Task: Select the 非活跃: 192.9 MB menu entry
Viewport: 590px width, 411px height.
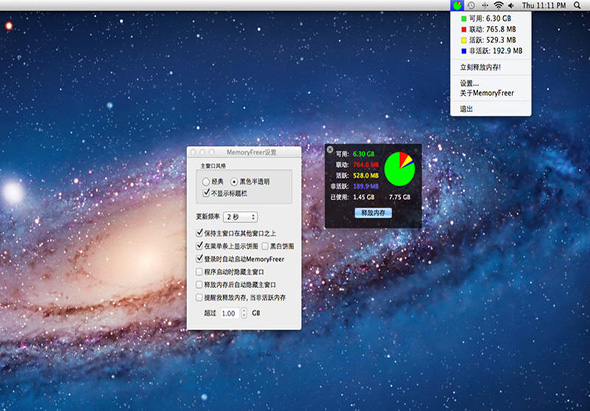Action: (491, 51)
